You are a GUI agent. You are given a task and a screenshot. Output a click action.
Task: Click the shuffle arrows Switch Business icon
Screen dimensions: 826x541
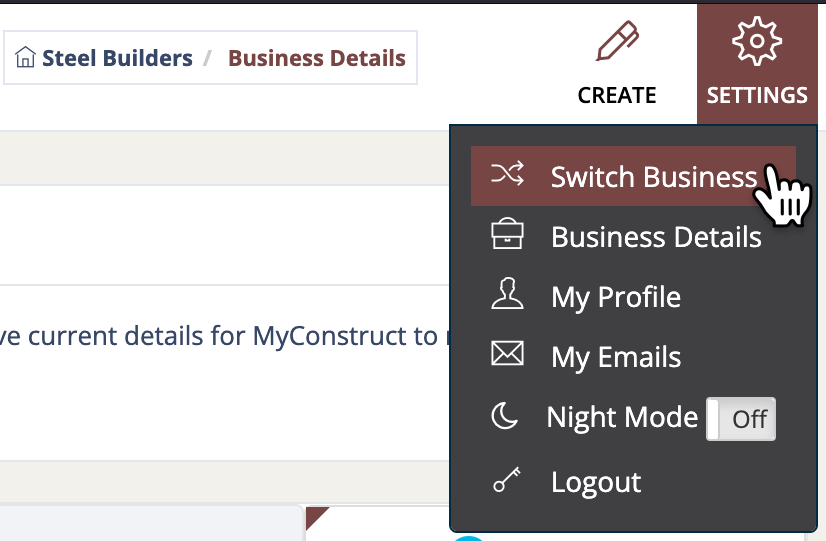(507, 173)
